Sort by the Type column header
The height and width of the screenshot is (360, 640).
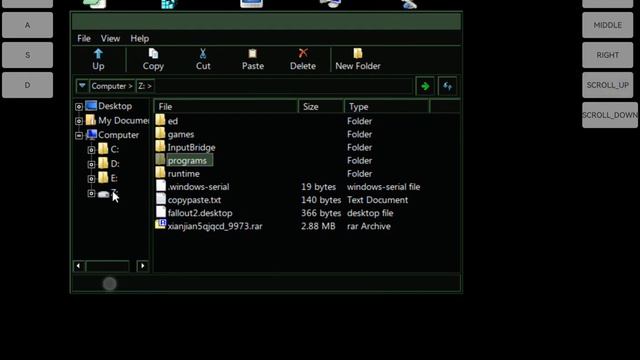click(x=387, y=107)
